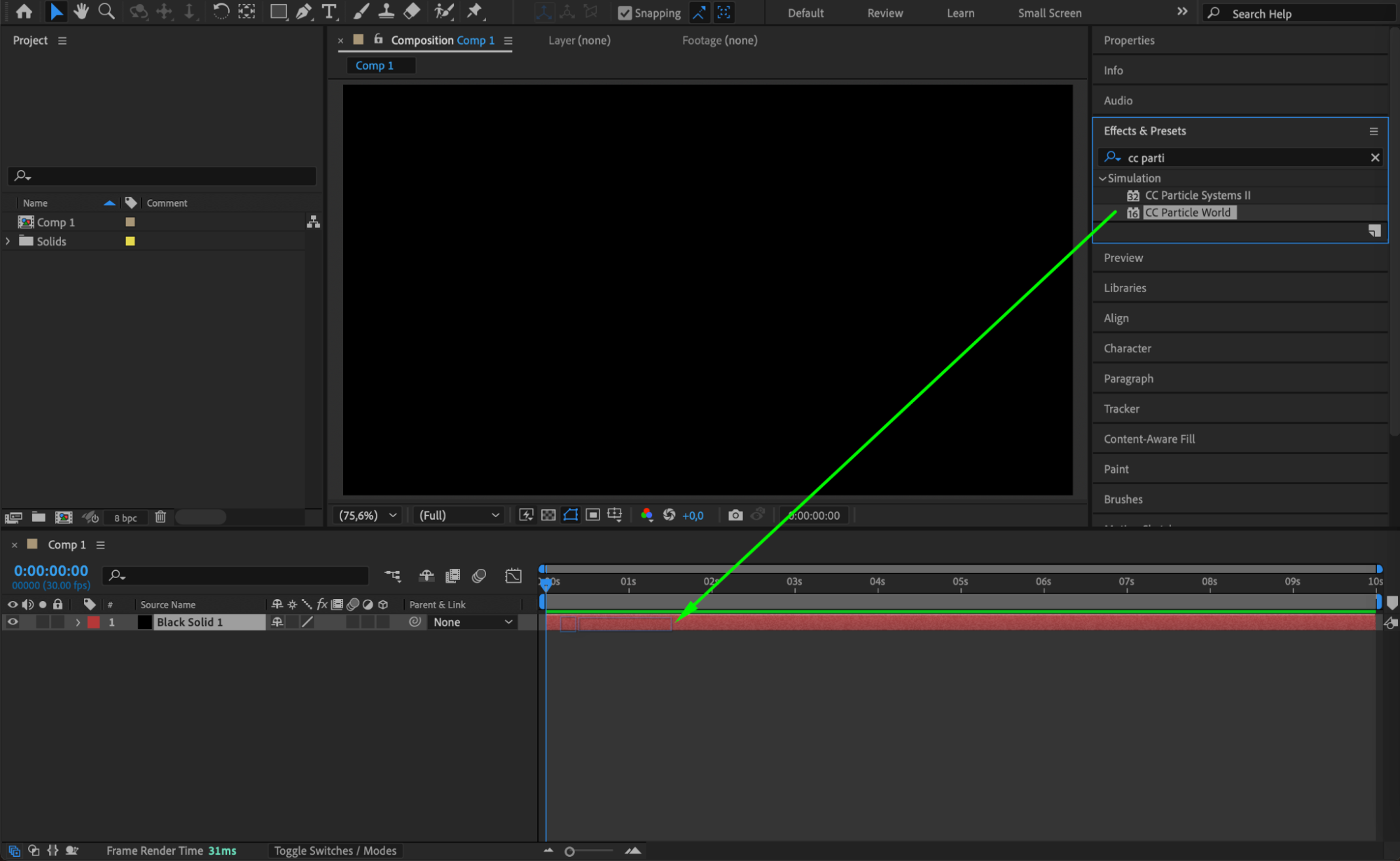This screenshot has width=1400, height=861.
Task: Toggle the Snapping checkbox
Action: [625, 13]
